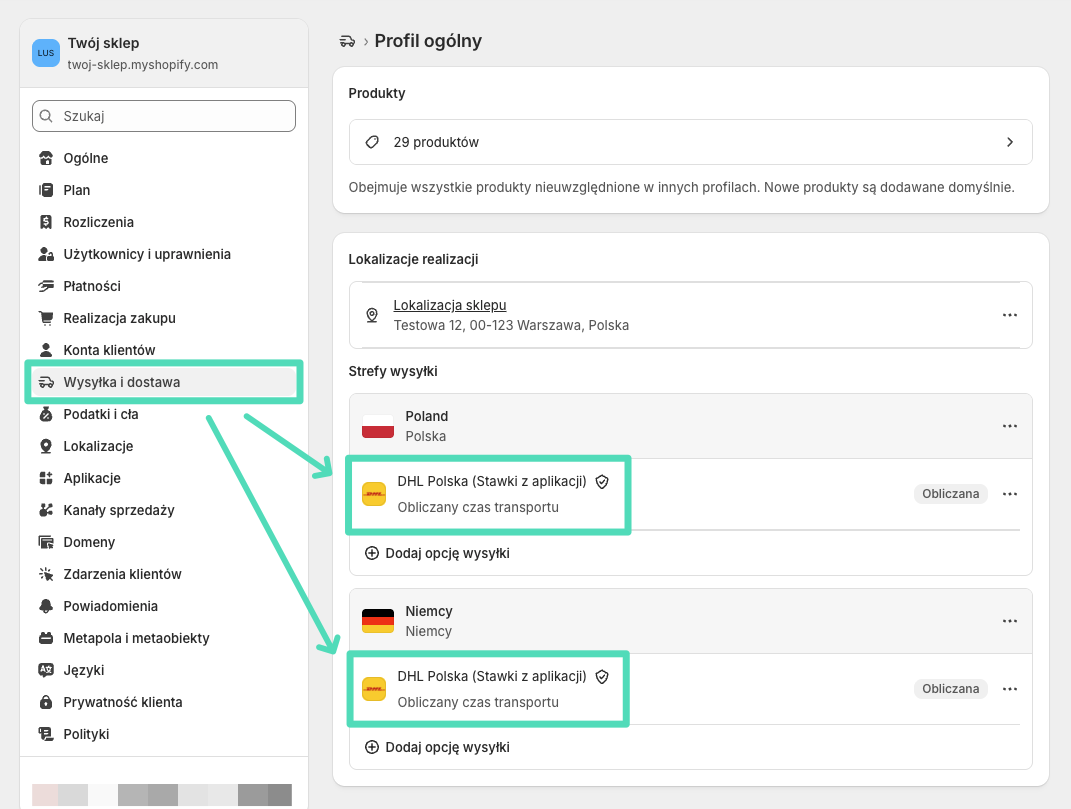The width and height of the screenshot is (1071, 809).
Task: Add shipping option under Poland zone
Action: (x=437, y=553)
